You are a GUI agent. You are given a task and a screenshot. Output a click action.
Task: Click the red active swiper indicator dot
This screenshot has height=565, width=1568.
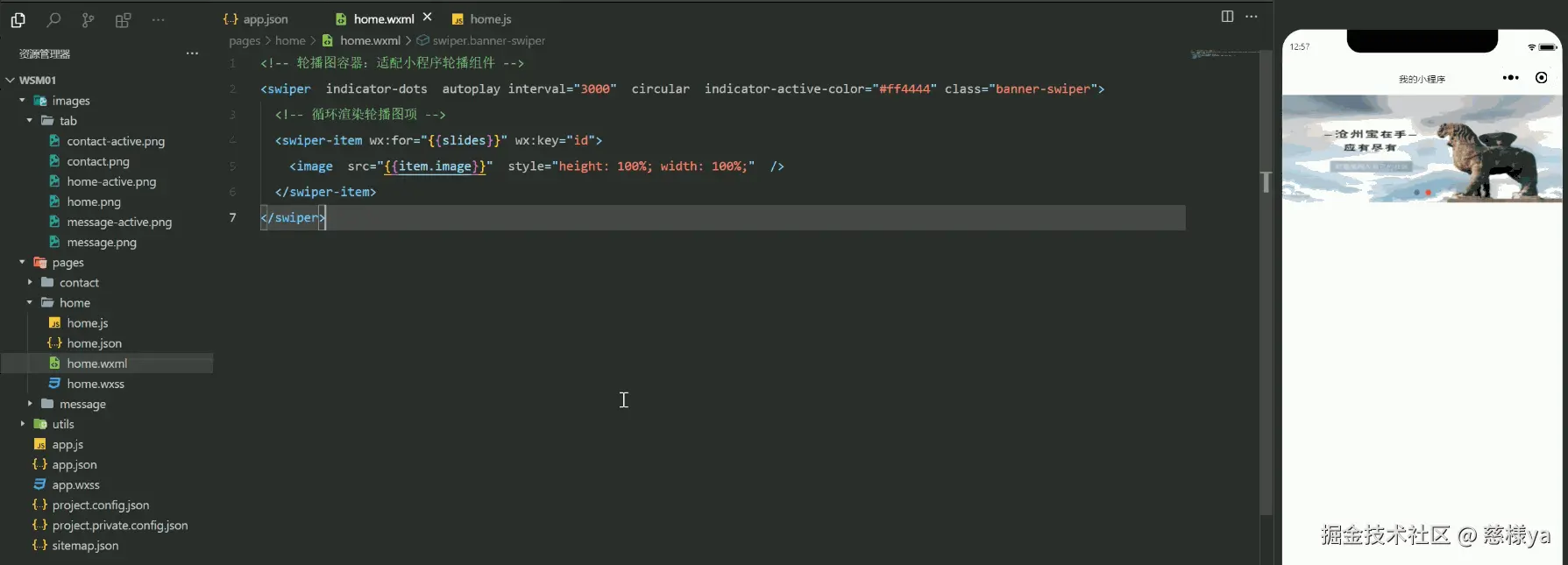pyautogui.click(x=1428, y=192)
